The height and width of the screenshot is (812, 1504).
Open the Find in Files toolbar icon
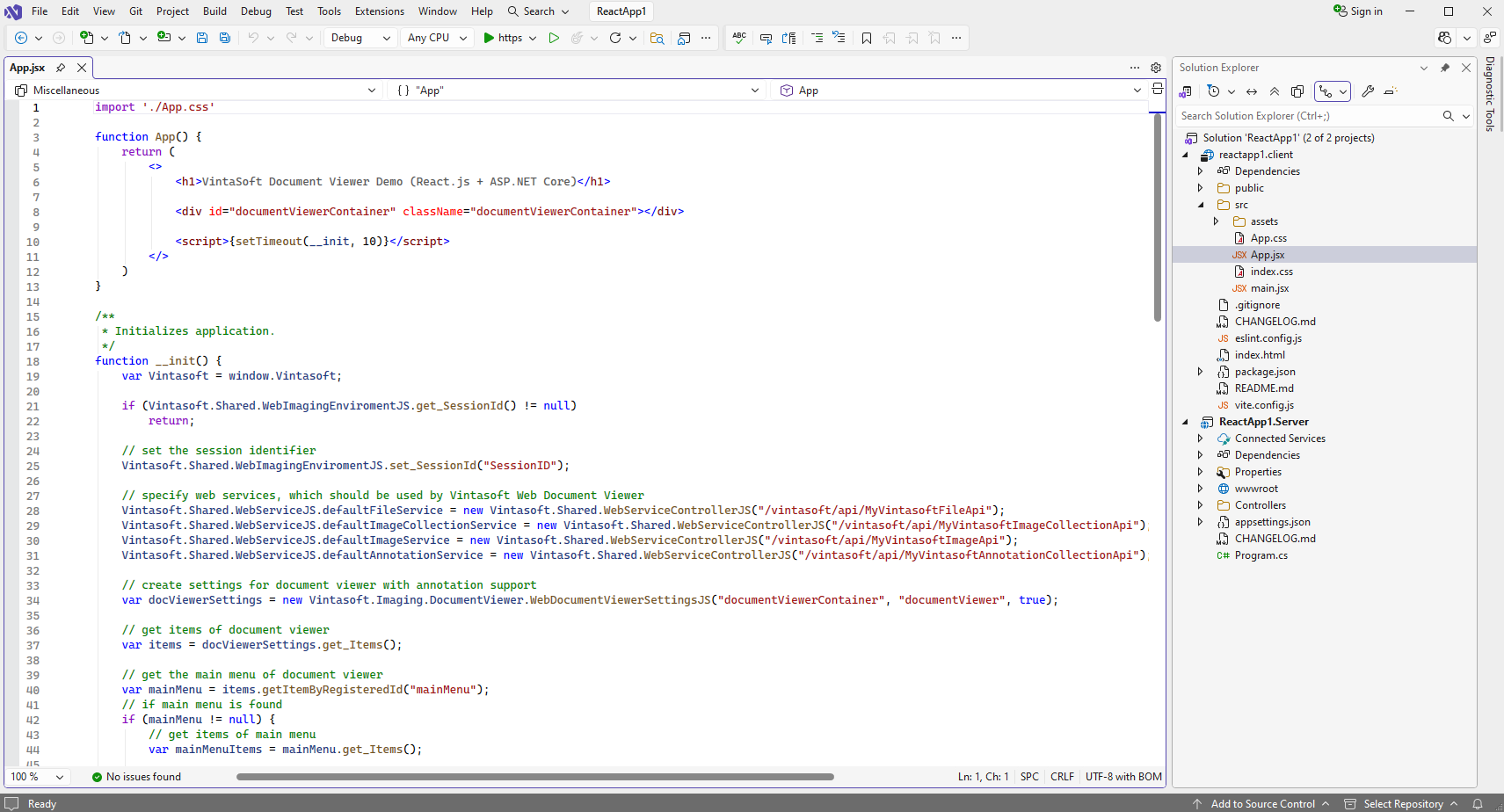click(657, 38)
